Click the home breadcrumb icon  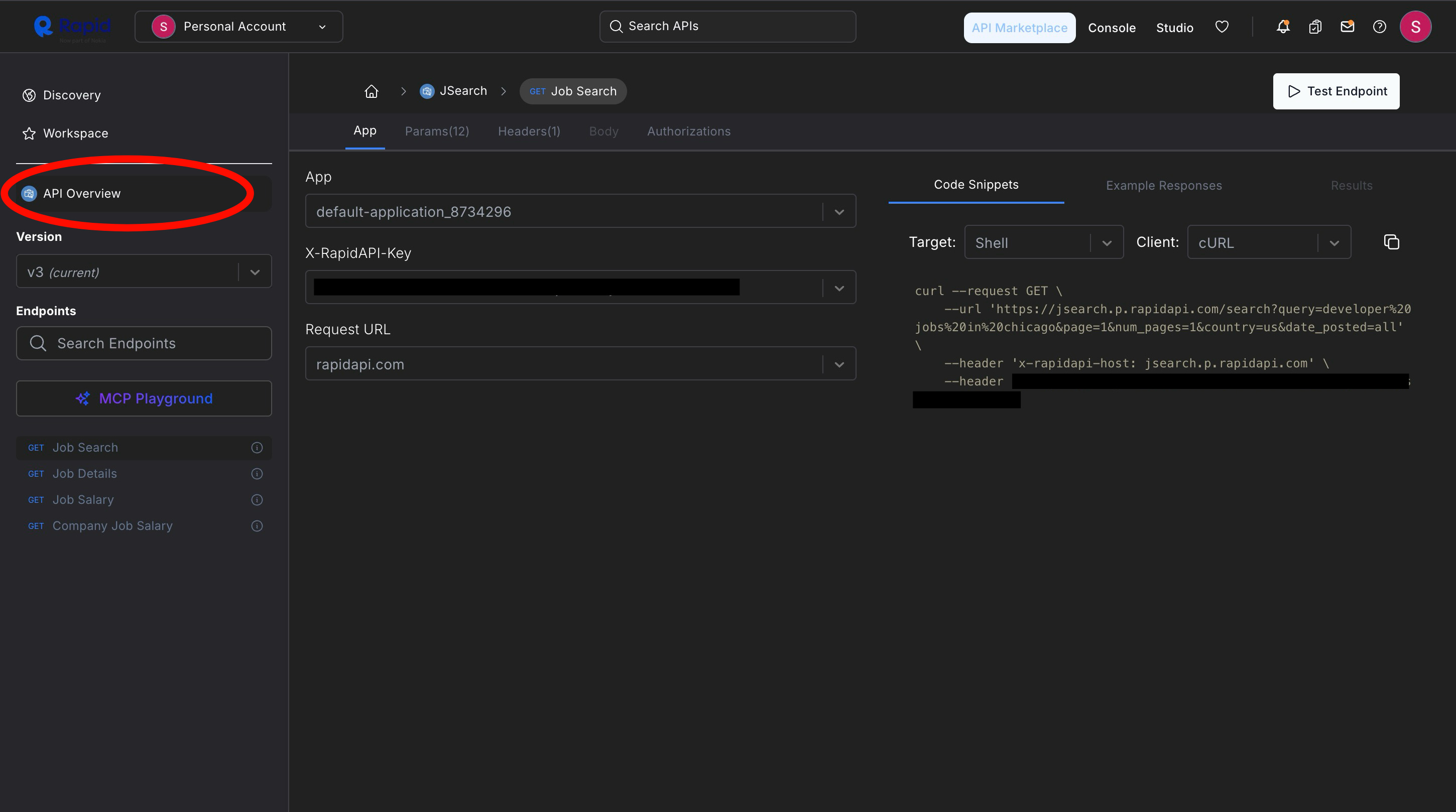(x=372, y=91)
